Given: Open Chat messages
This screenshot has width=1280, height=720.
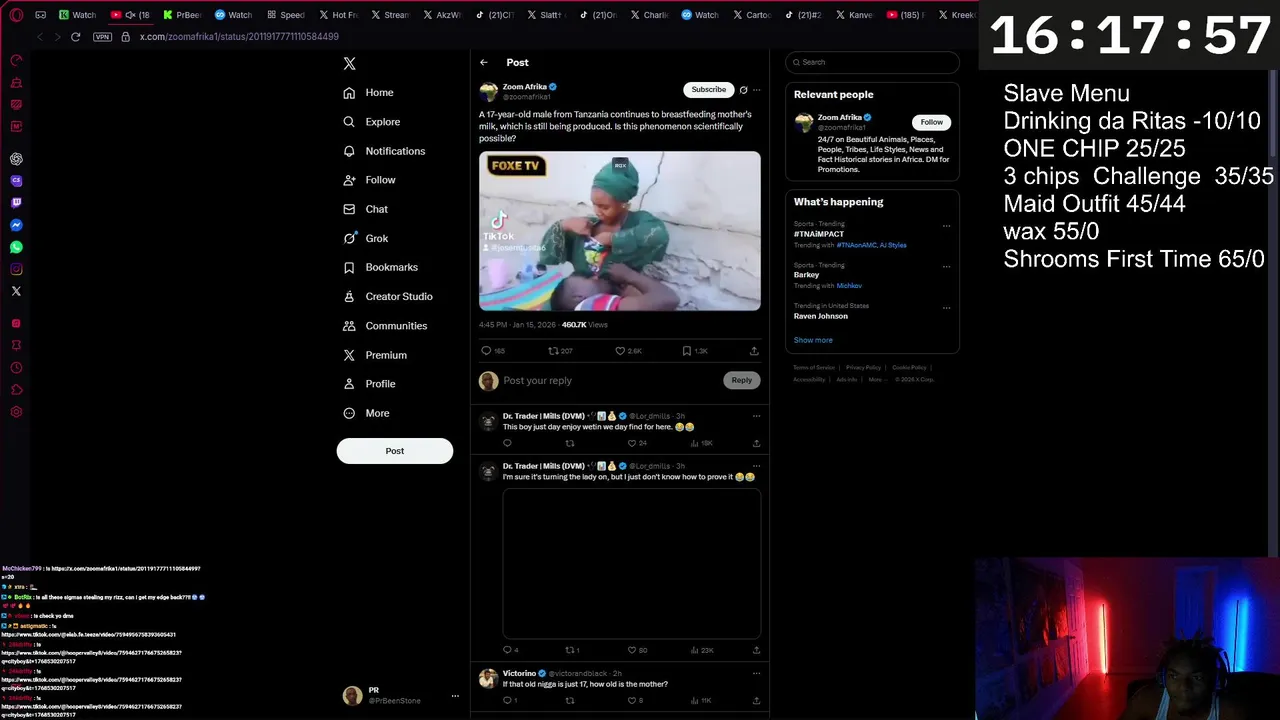Looking at the screenshot, I should coord(365,209).
